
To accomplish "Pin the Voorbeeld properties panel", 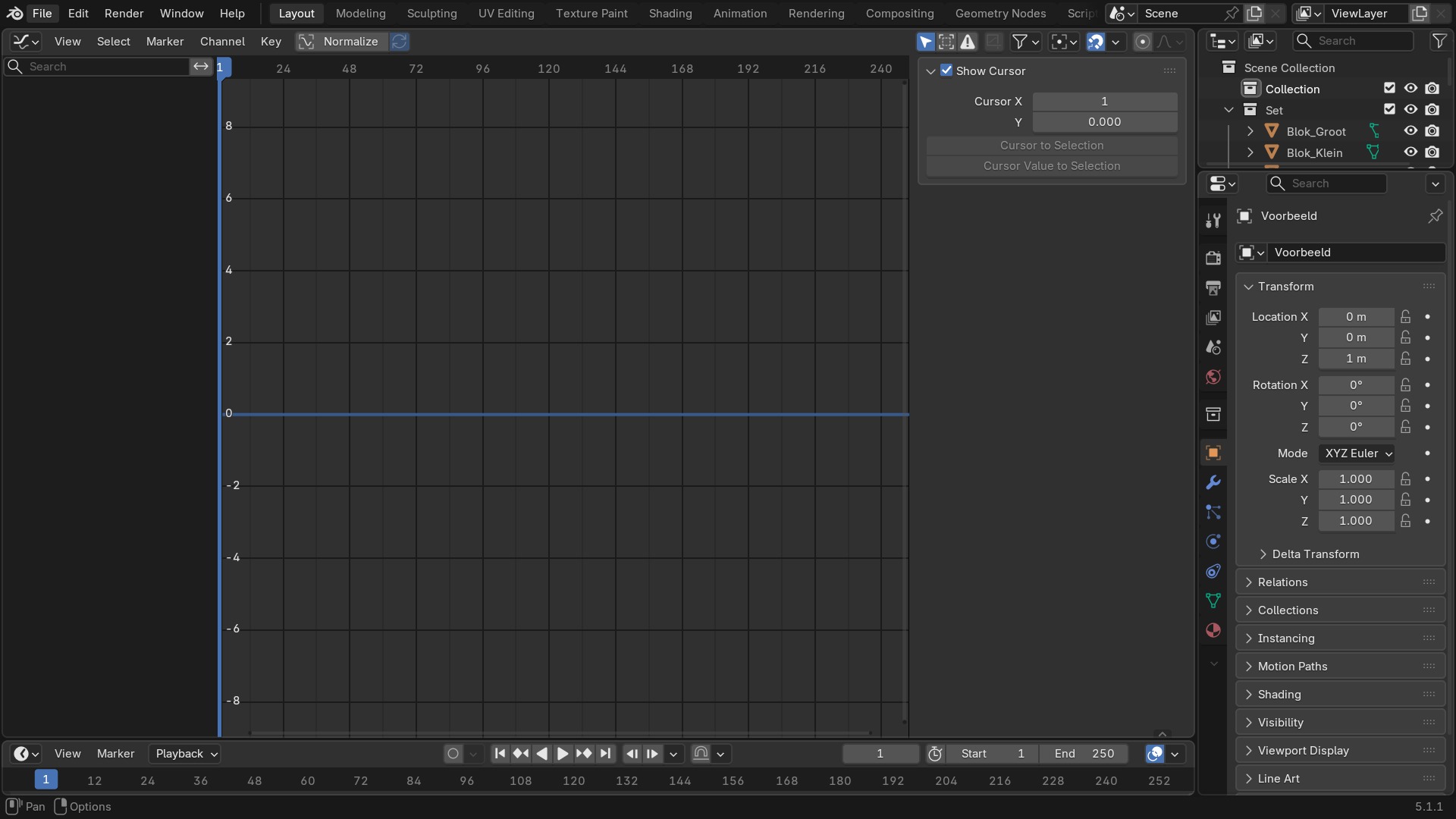I will pos(1435,216).
